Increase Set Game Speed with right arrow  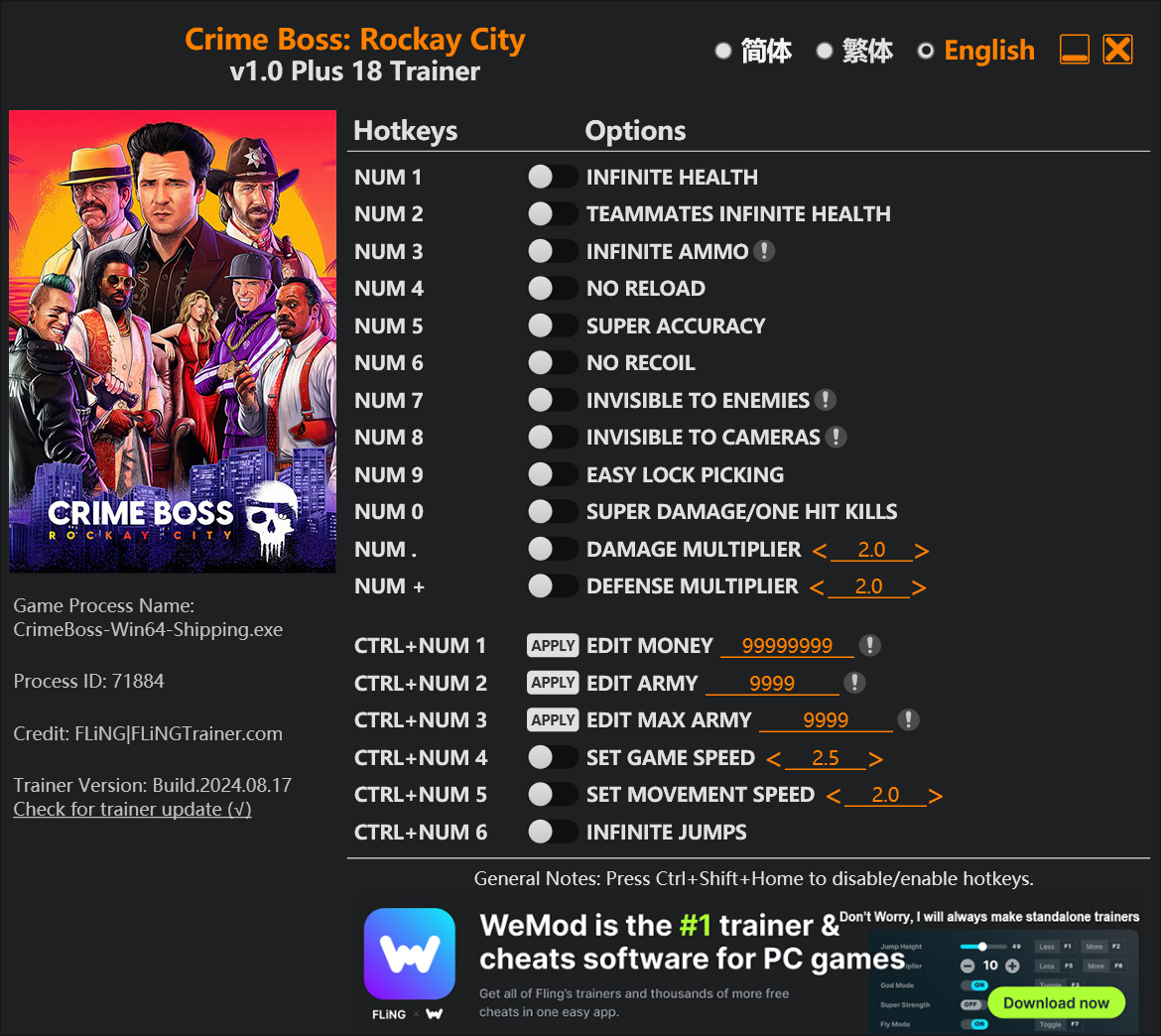pyautogui.click(x=876, y=758)
